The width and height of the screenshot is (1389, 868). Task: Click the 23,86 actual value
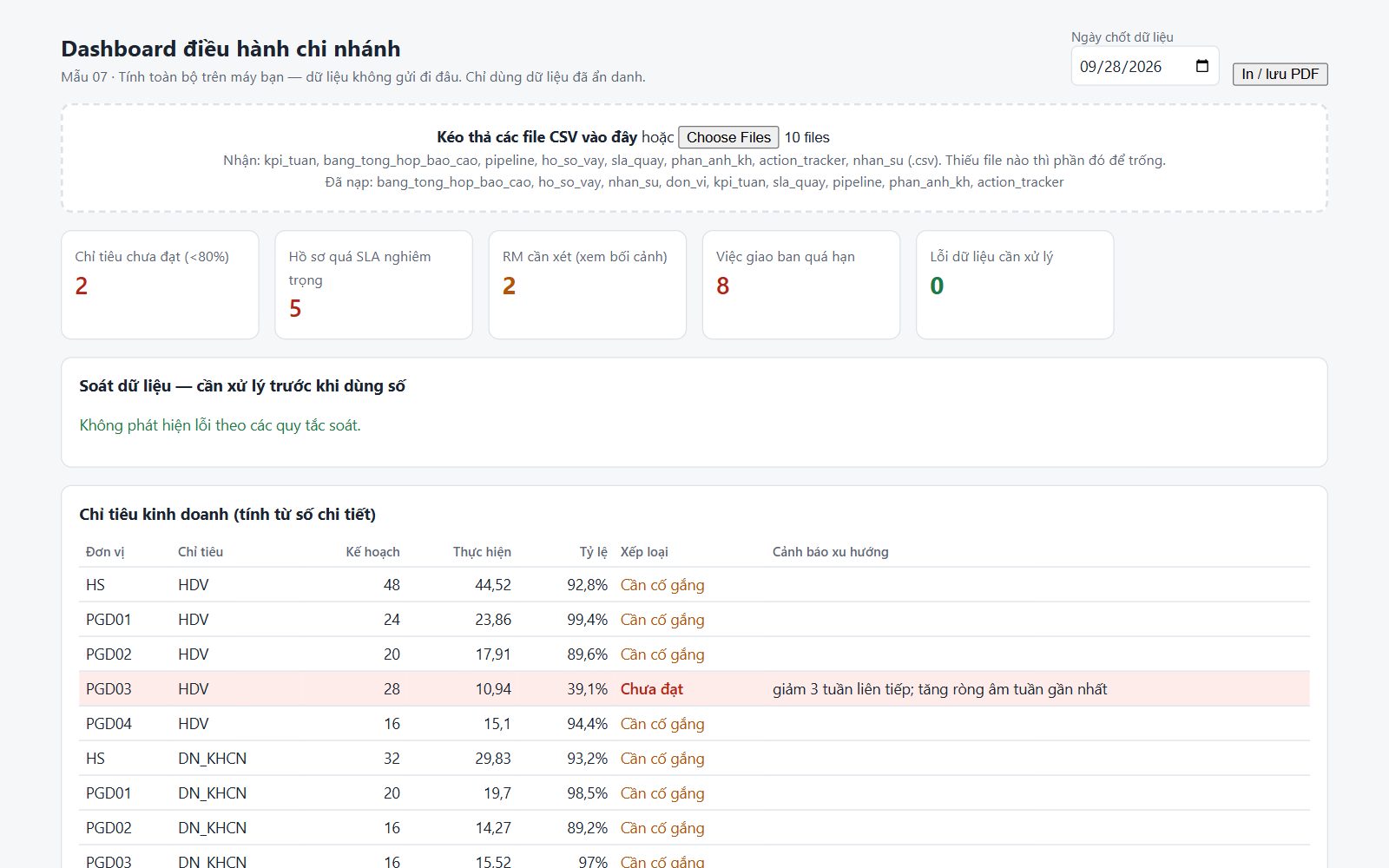click(493, 620)
